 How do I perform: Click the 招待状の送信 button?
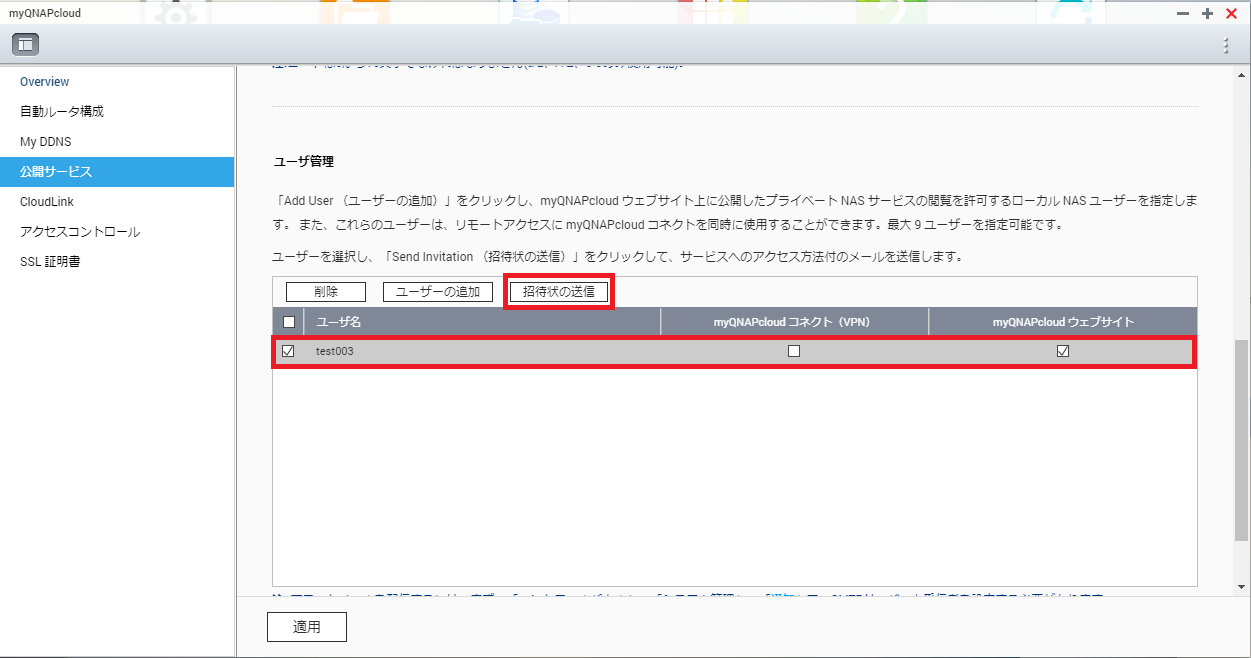[x=559, y=292]
